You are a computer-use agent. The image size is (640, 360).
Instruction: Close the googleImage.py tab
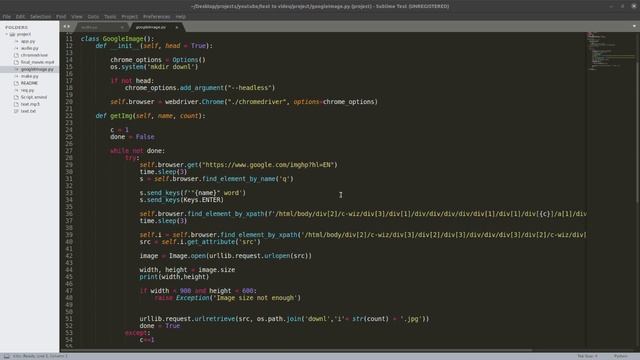(177, 27)
